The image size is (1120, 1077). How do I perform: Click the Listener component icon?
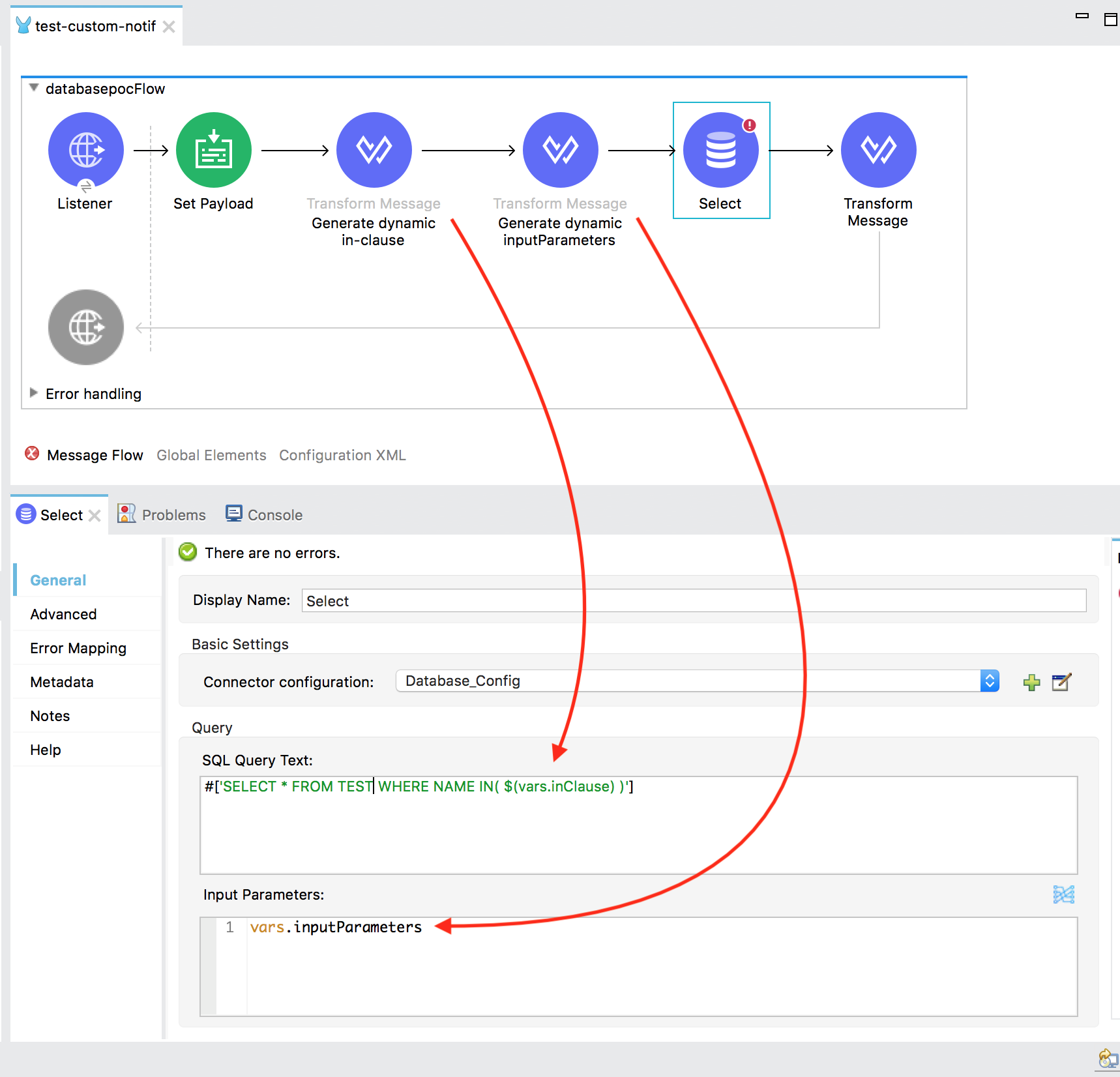pos(85,150)
